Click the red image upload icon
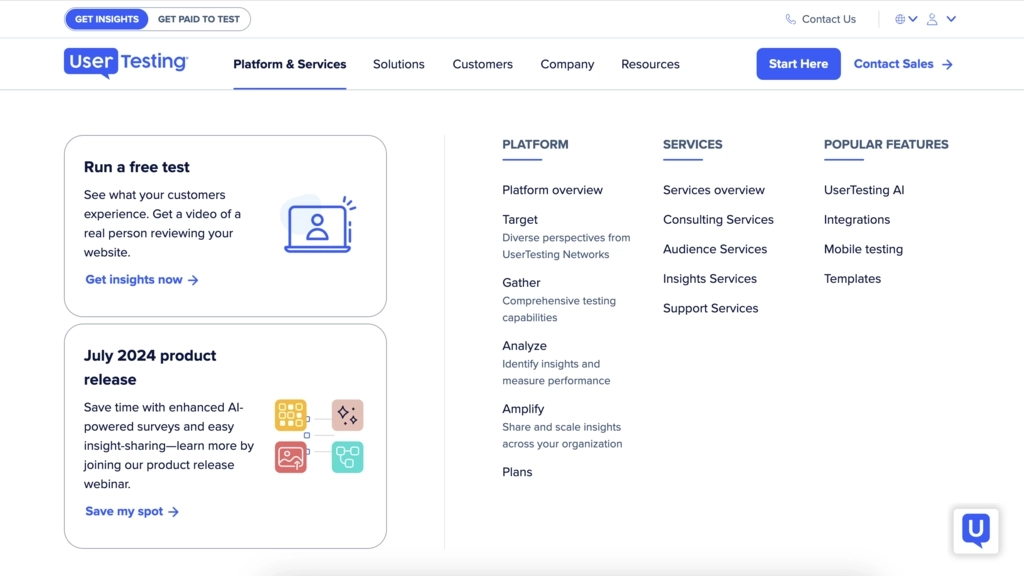This screenshot has height=576, width=1024. 291,457
